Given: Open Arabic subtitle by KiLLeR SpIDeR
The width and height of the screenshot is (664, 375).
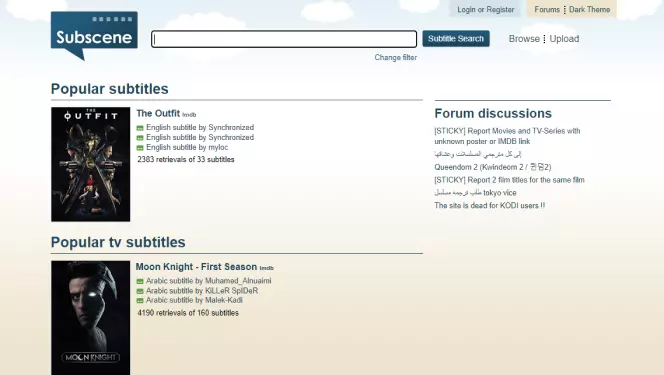Looking at the screenshot, I should [202, 291].
